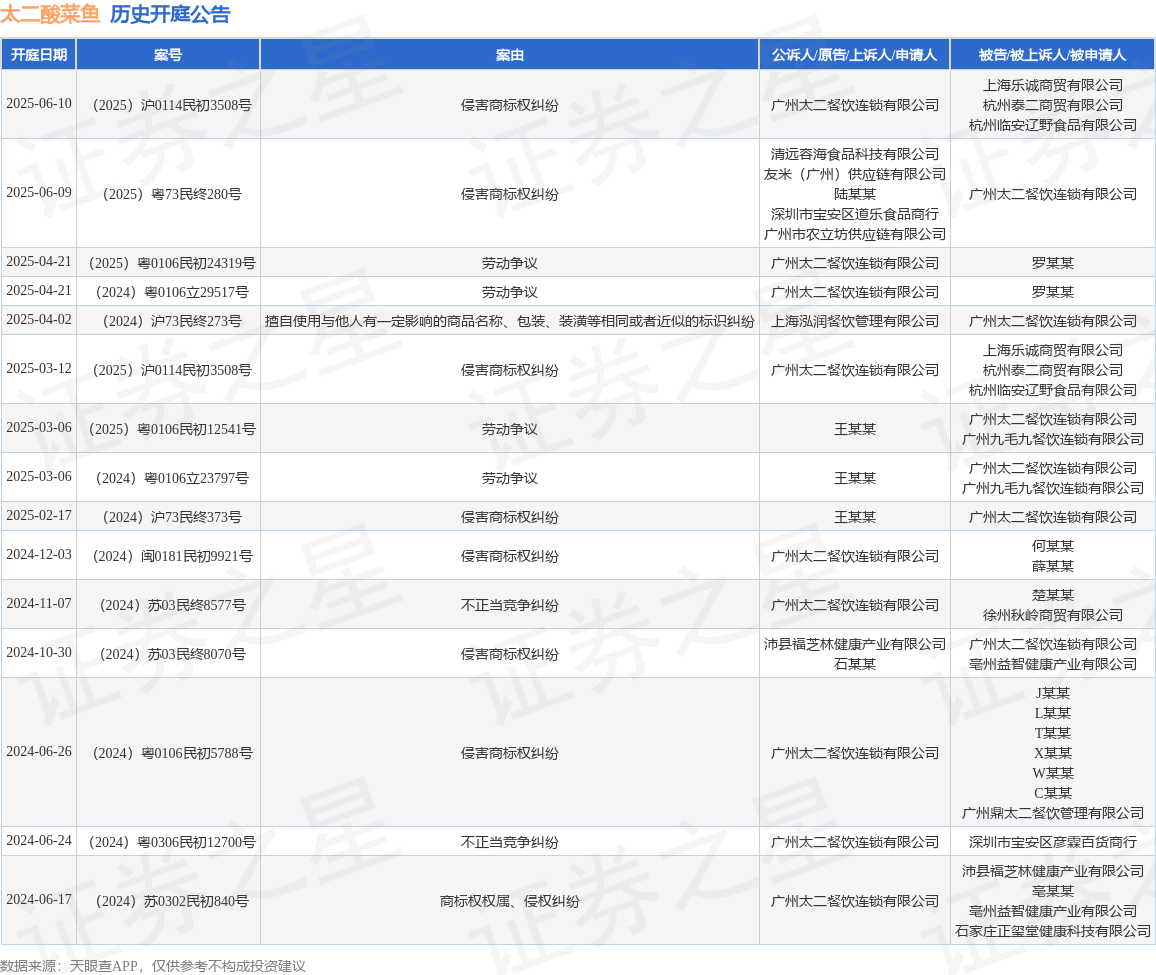Click the date 2025-06-10
The image size is (1156, 975).
(39, 104)
